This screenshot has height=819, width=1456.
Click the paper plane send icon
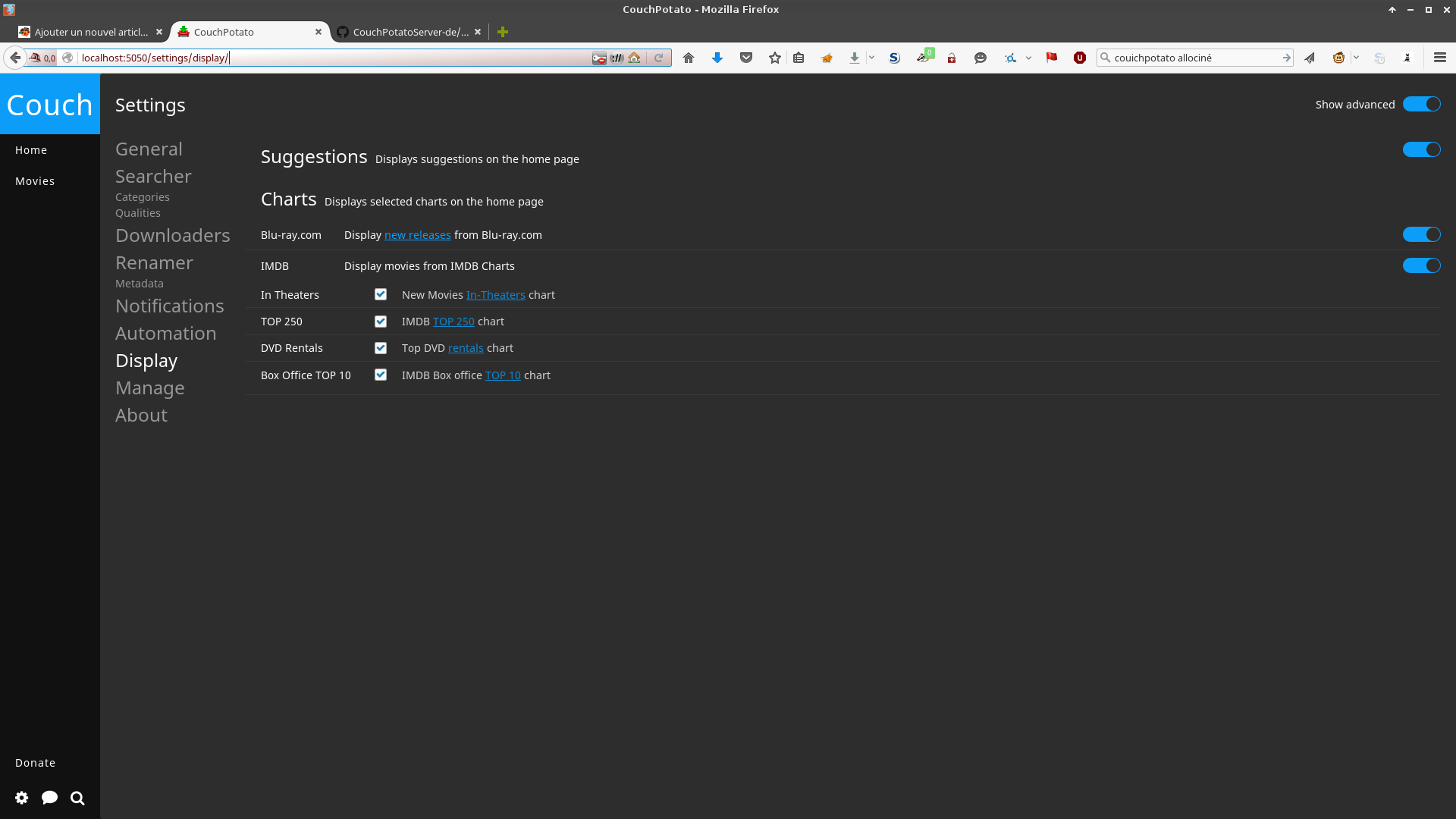coord(1310,58)
